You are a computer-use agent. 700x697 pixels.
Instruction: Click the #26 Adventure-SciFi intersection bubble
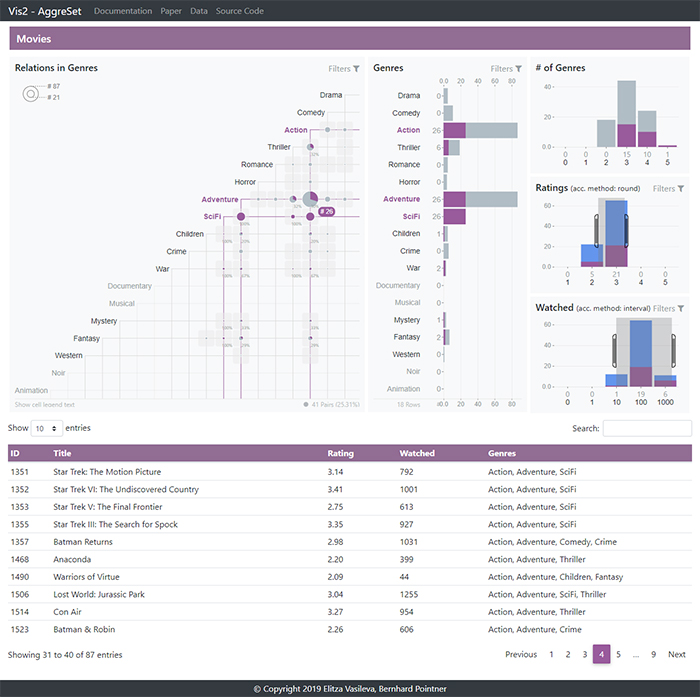coord(311,215)
